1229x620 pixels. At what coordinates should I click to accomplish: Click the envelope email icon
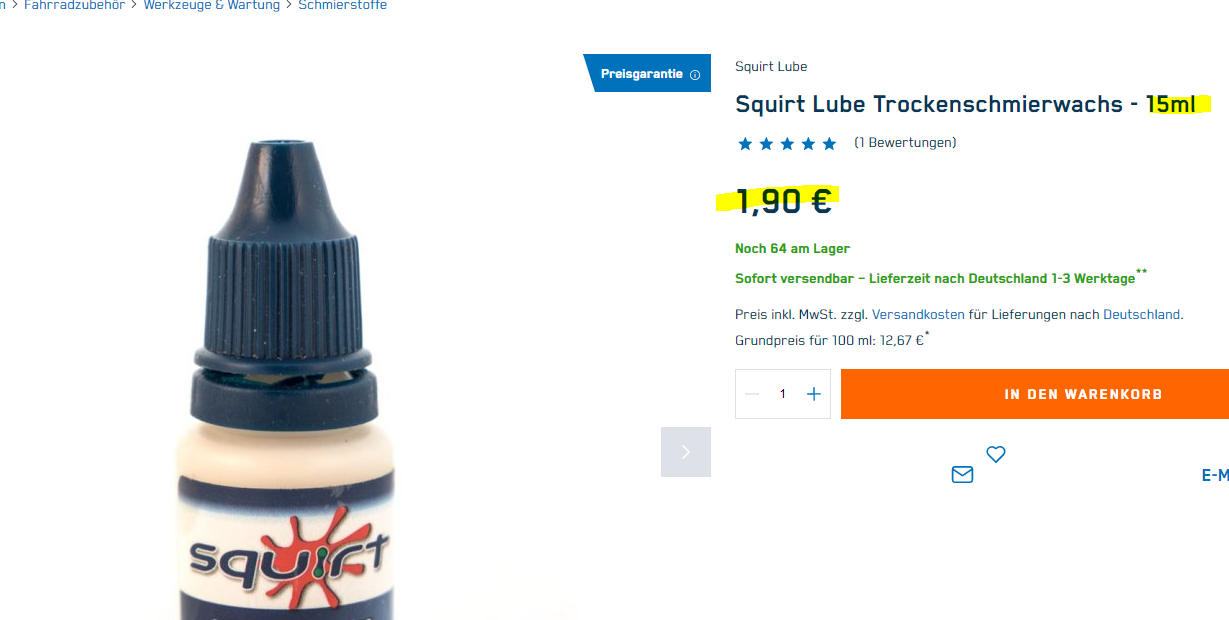(962, 475)
